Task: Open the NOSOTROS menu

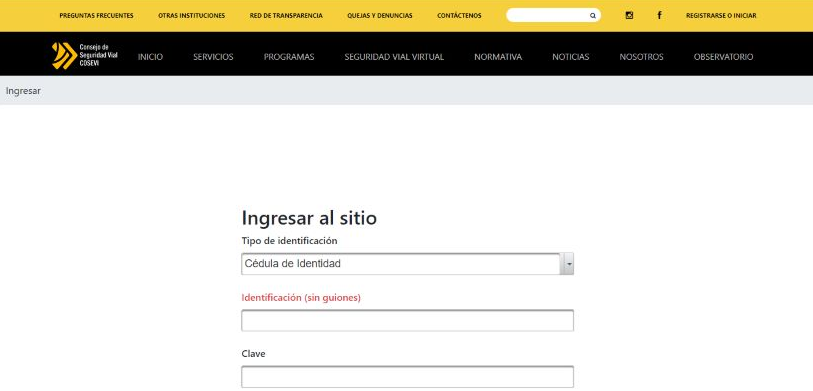Action: pos(641,57)
